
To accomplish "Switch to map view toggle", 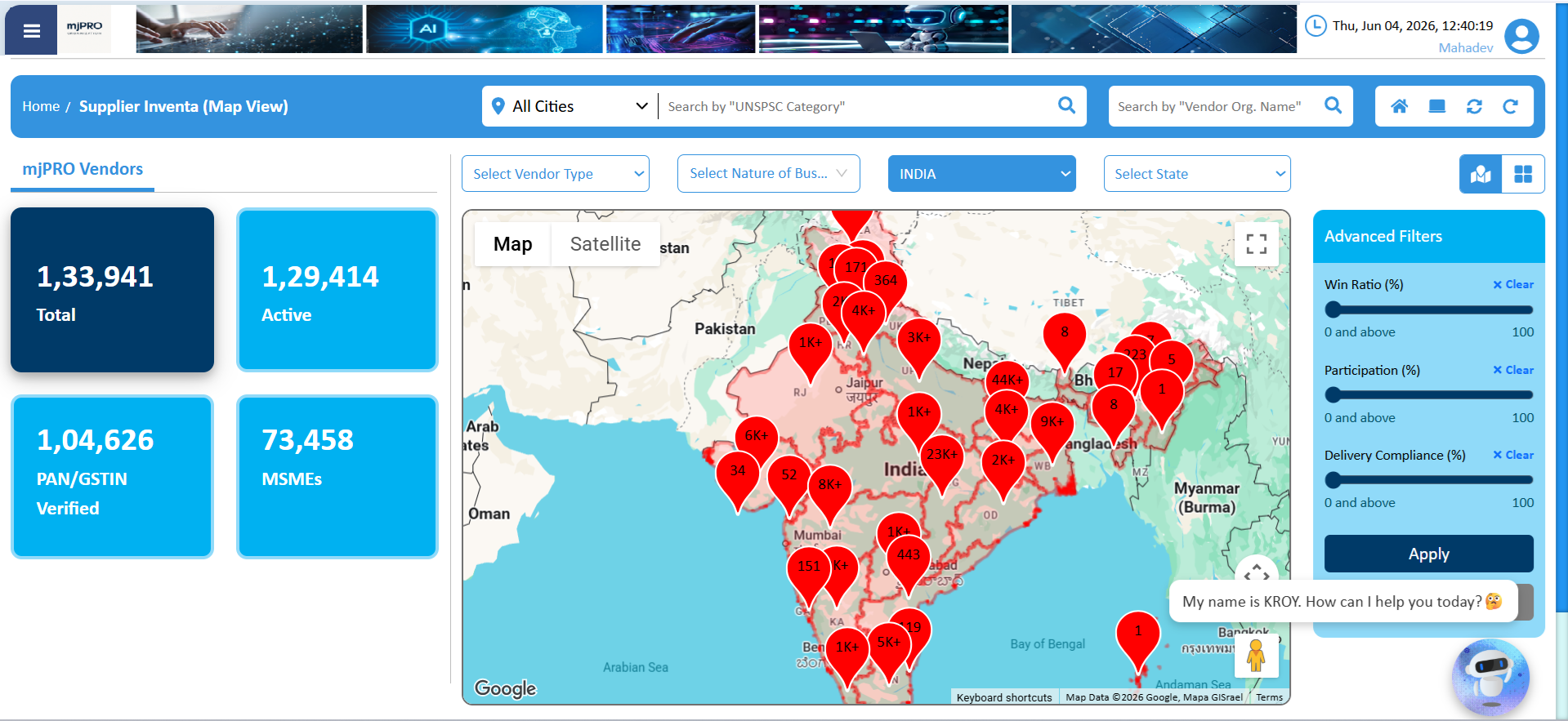I will (1481, 174).
